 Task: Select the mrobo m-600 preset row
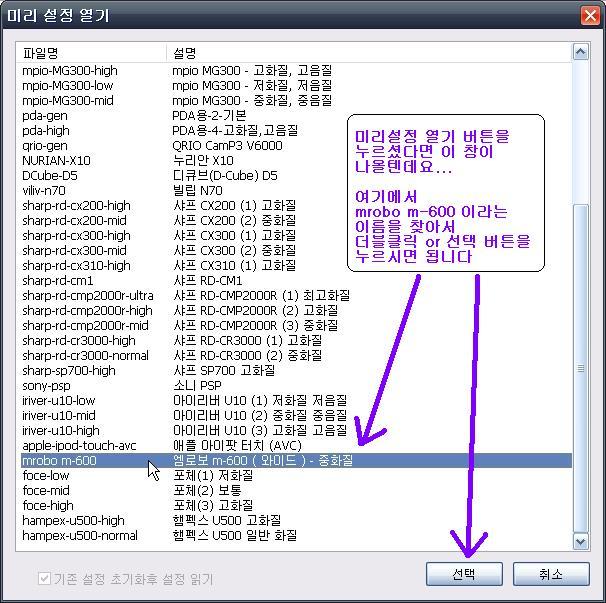[296, 460]
